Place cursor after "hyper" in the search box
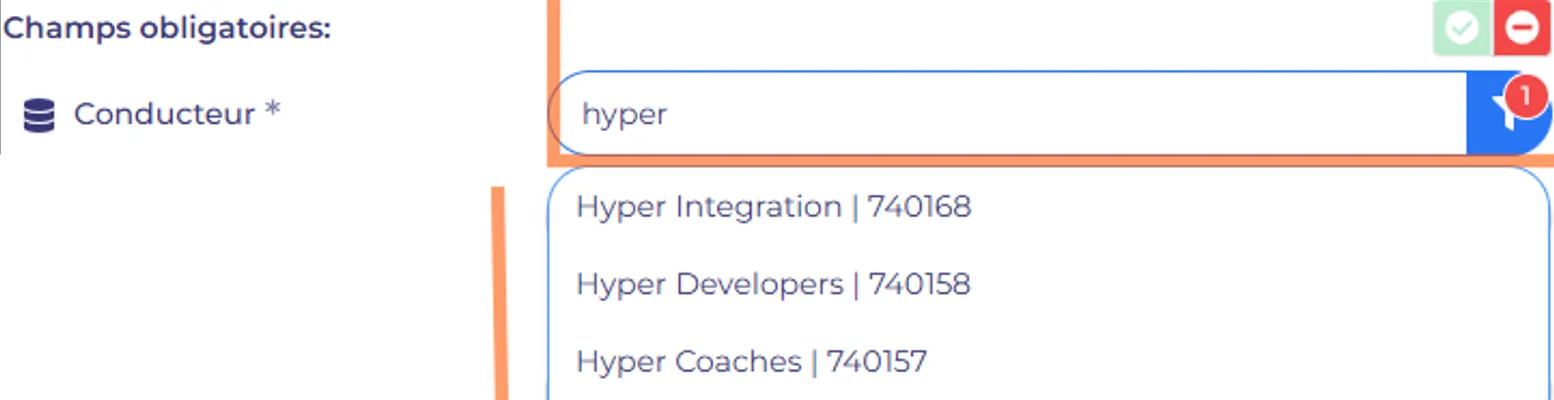 point(668,115)
